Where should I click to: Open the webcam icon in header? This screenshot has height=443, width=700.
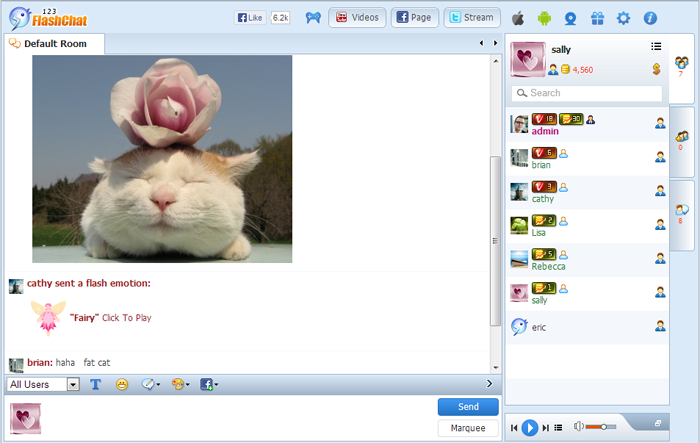click(x=570, y=18)
